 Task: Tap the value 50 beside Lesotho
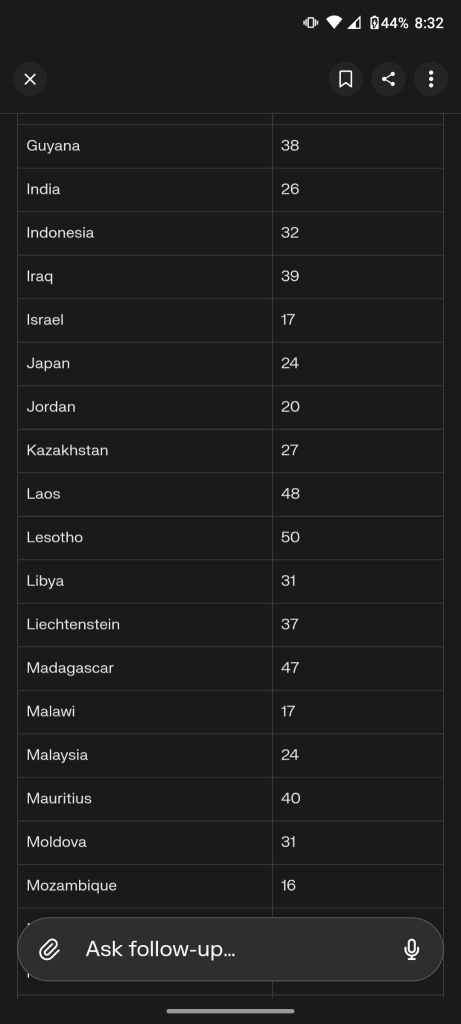[291, 537]
